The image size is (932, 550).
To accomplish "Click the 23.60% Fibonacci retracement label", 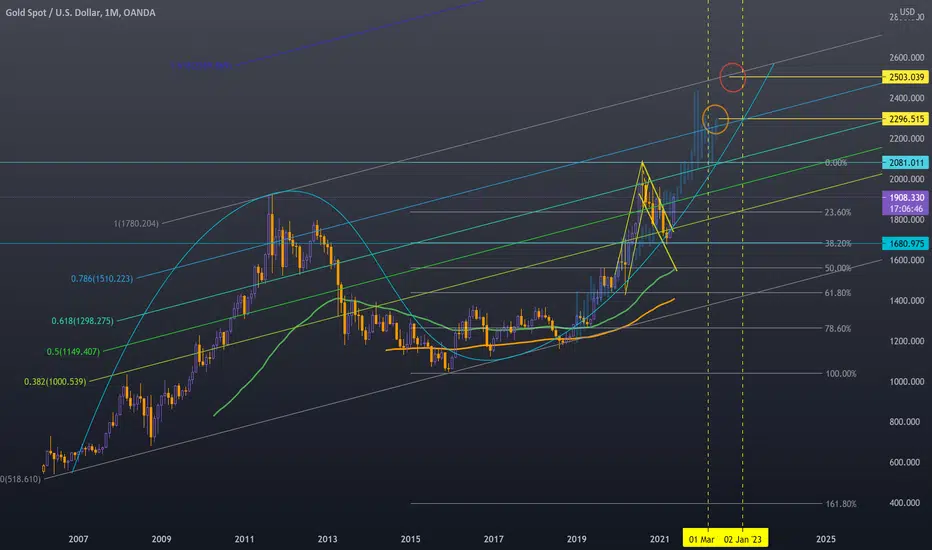I will coord(838,212).
